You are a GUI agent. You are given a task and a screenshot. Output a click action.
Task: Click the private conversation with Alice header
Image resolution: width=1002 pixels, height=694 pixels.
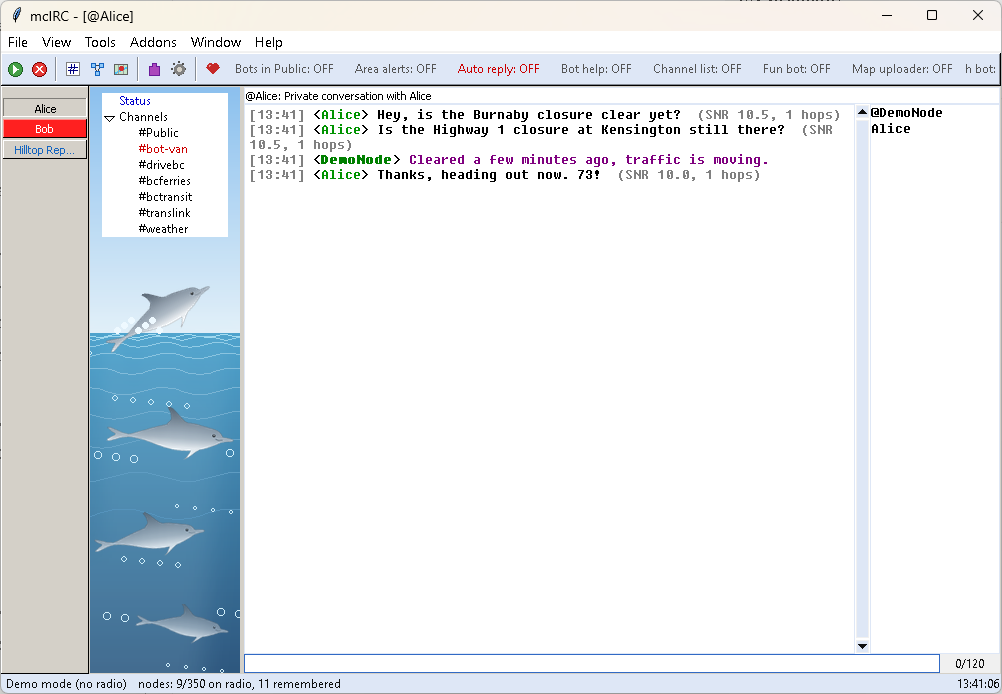(x=339, y=96)
